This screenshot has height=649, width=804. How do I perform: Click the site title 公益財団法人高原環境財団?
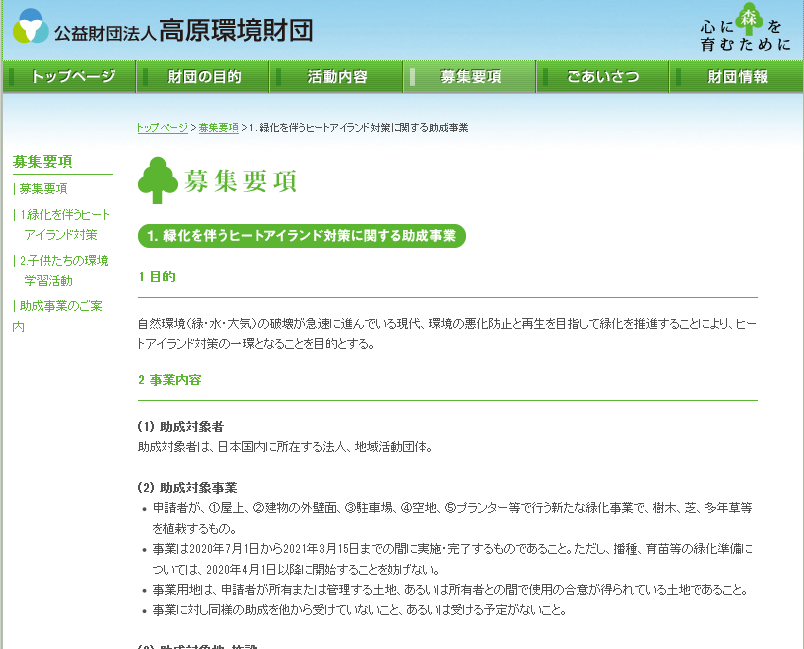click(x=178, y=30)
